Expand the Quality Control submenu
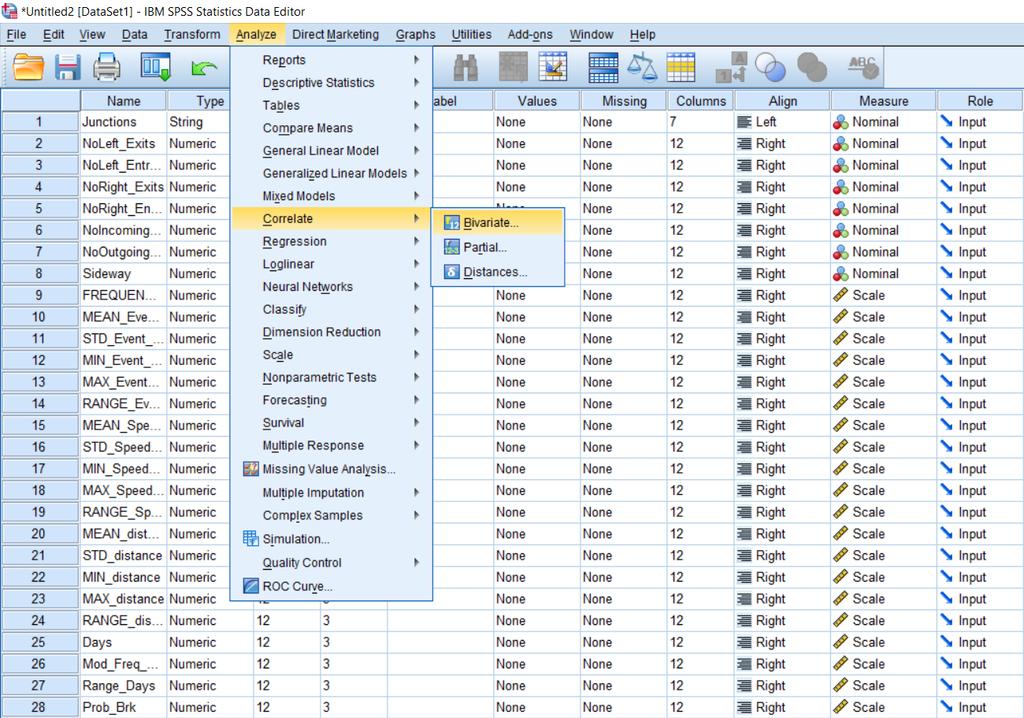This screenshot has width=1024, height=718. [x=331, y=563]
